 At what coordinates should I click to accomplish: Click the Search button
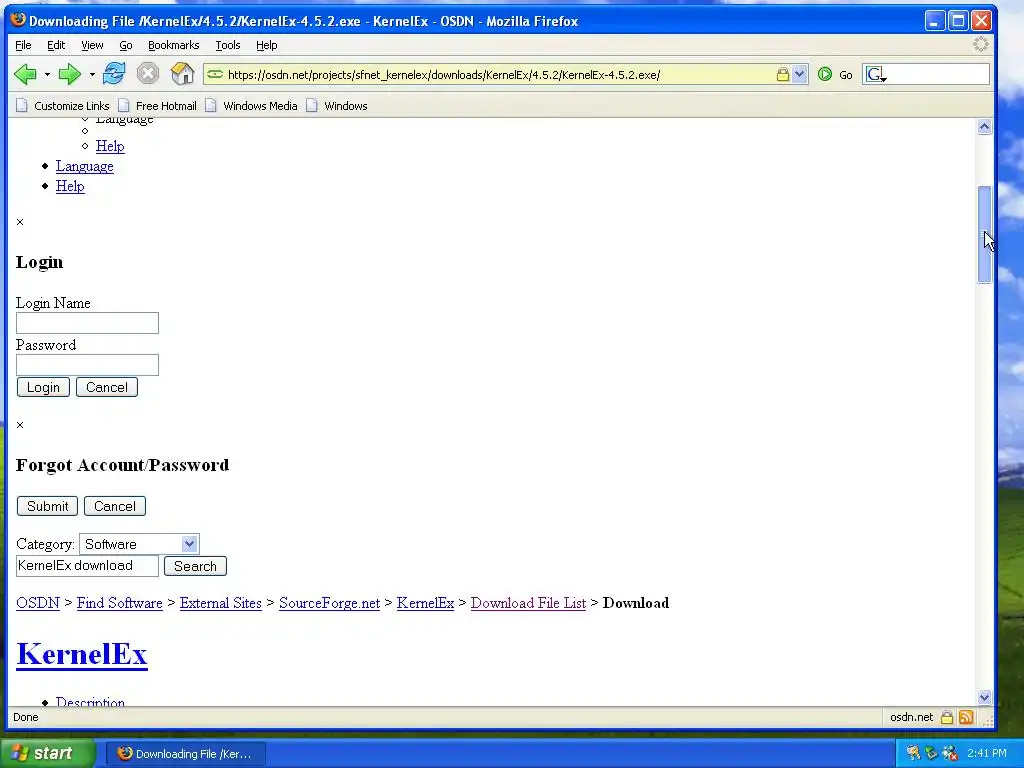tap(195, 566)
